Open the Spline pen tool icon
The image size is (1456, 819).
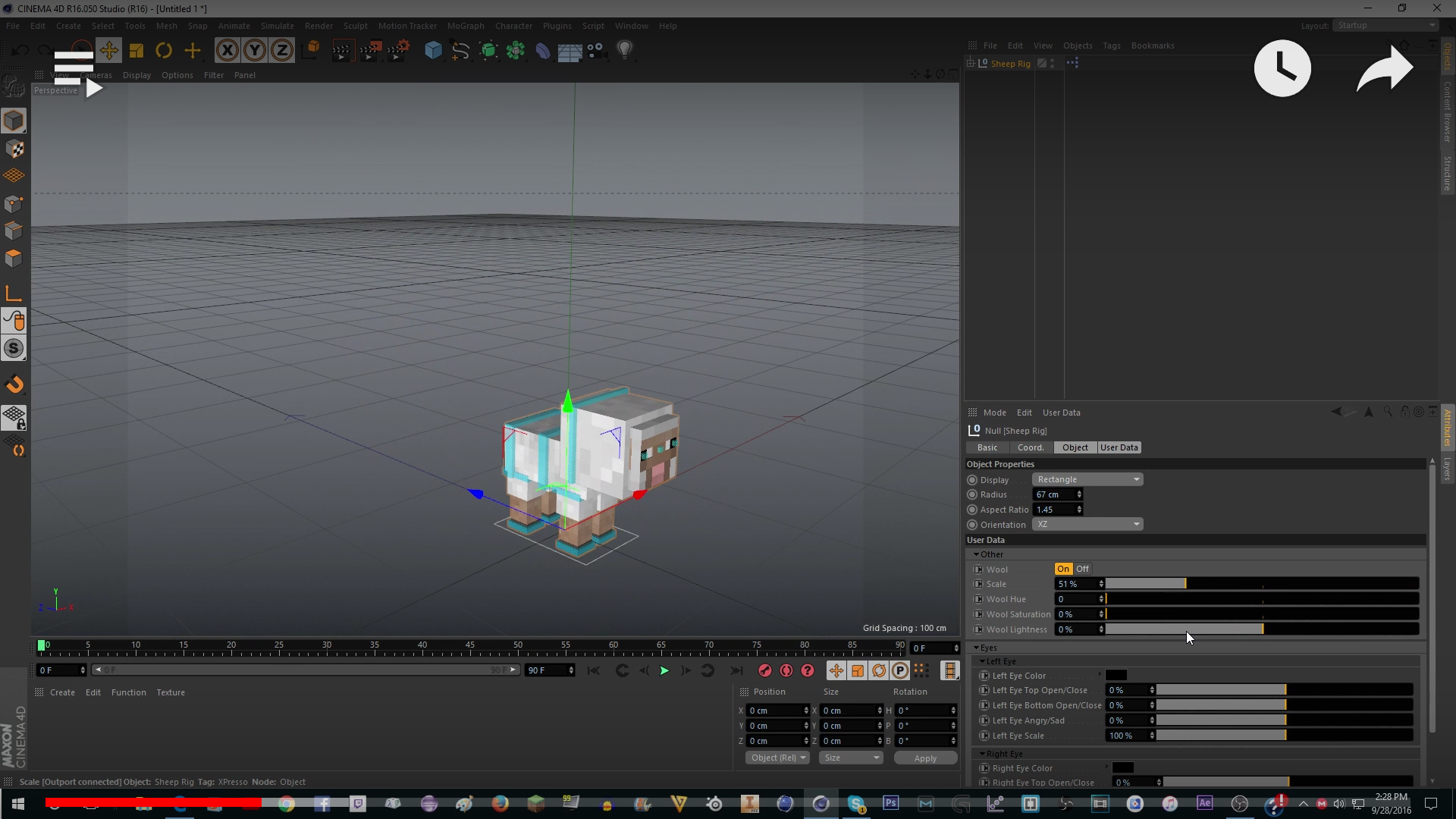point(460,51)
